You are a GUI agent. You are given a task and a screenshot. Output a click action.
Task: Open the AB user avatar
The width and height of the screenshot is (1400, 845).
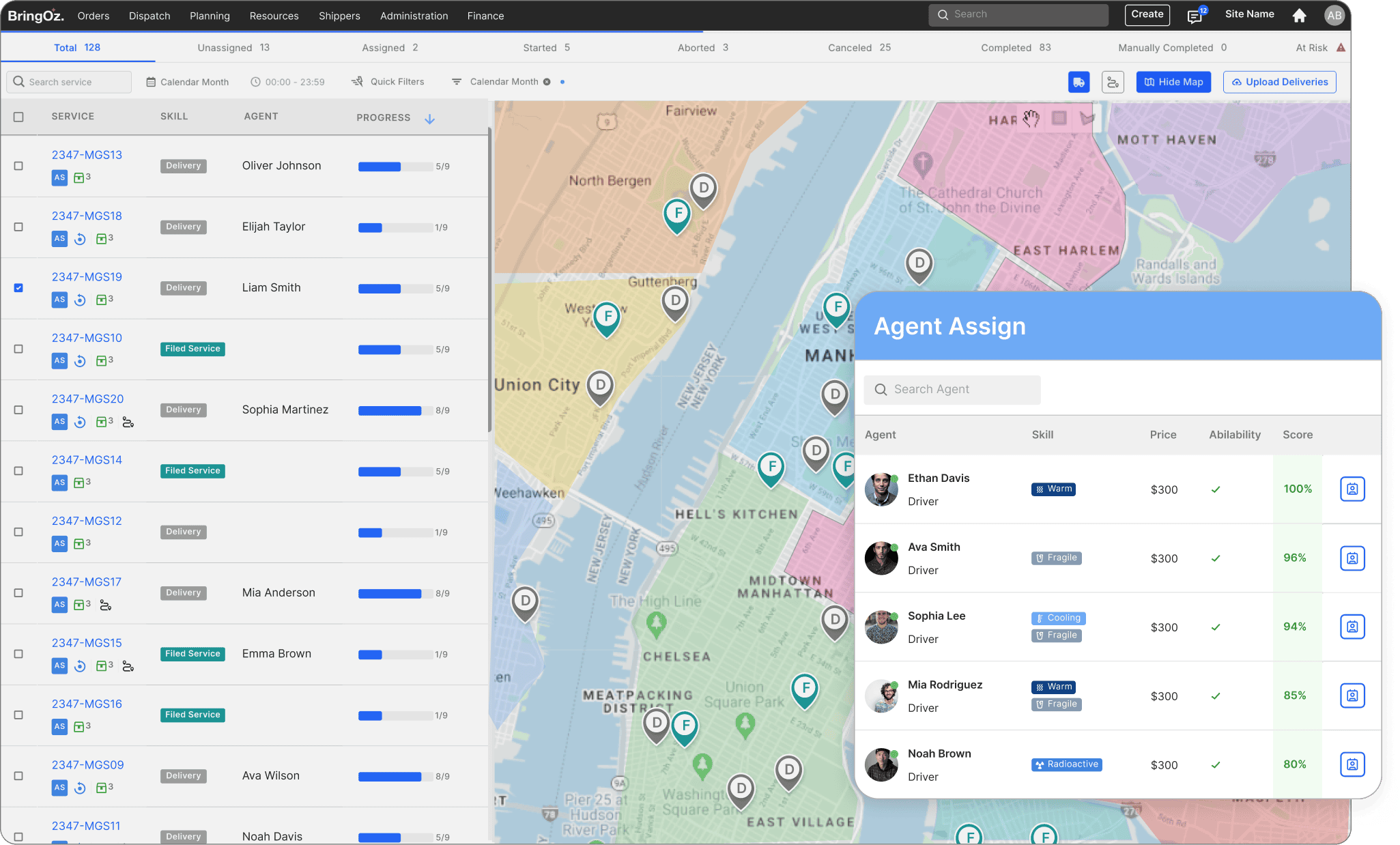1334,15
